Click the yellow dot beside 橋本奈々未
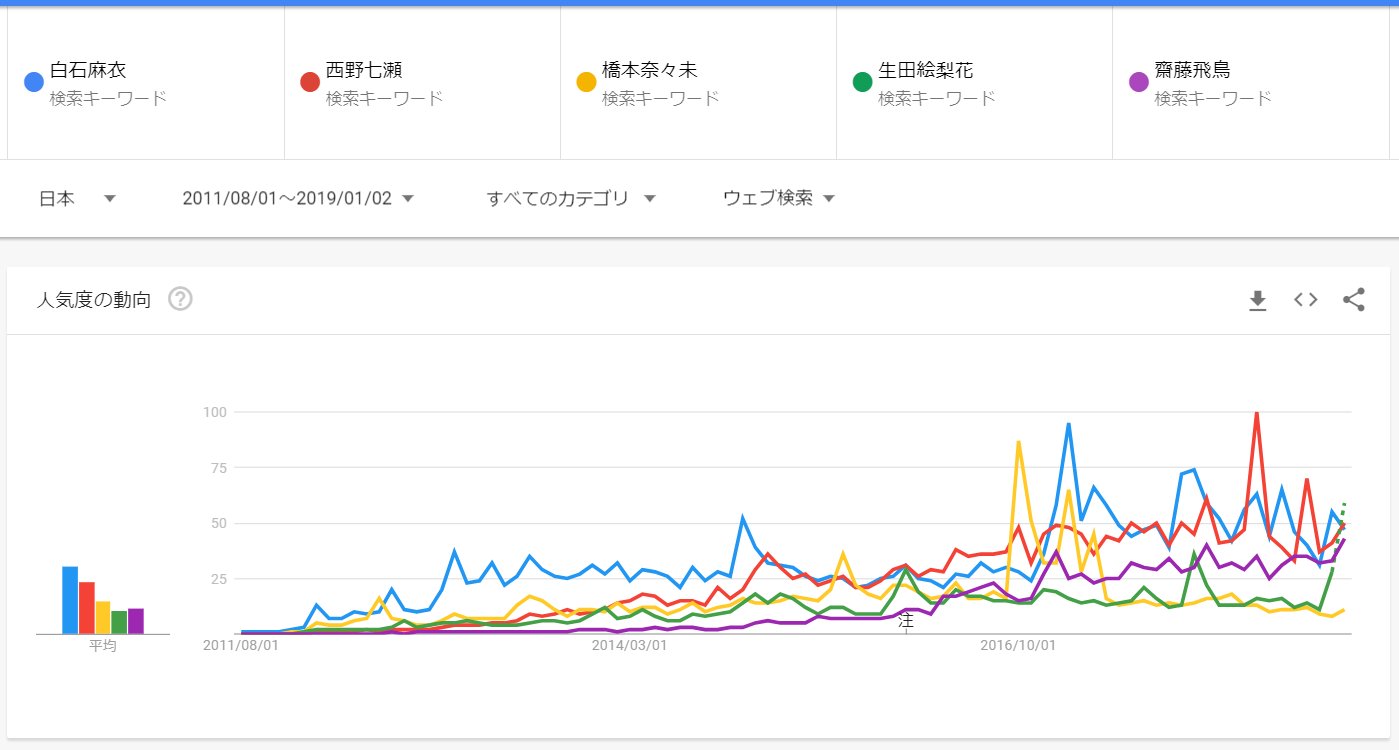 tap(586, 82)
